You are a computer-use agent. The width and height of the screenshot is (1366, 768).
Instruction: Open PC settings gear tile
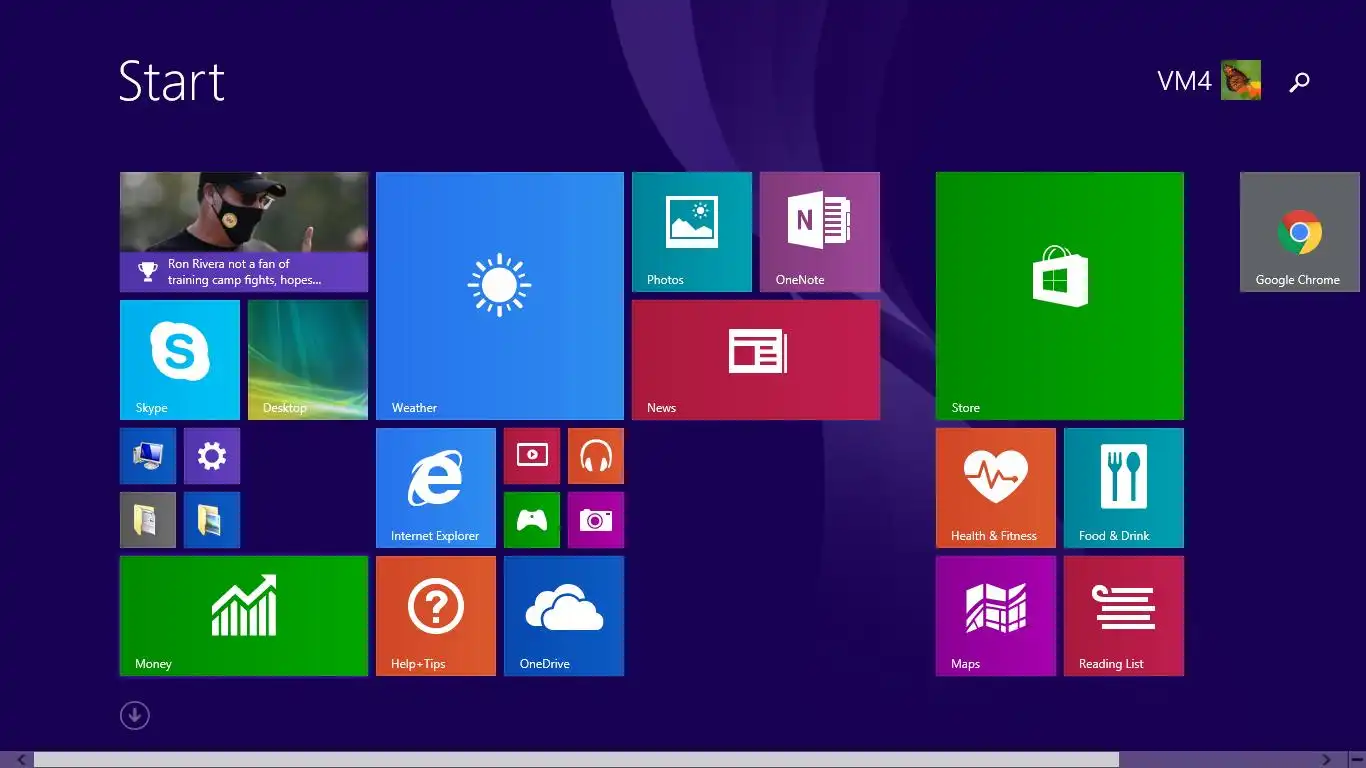pos(212,456)
